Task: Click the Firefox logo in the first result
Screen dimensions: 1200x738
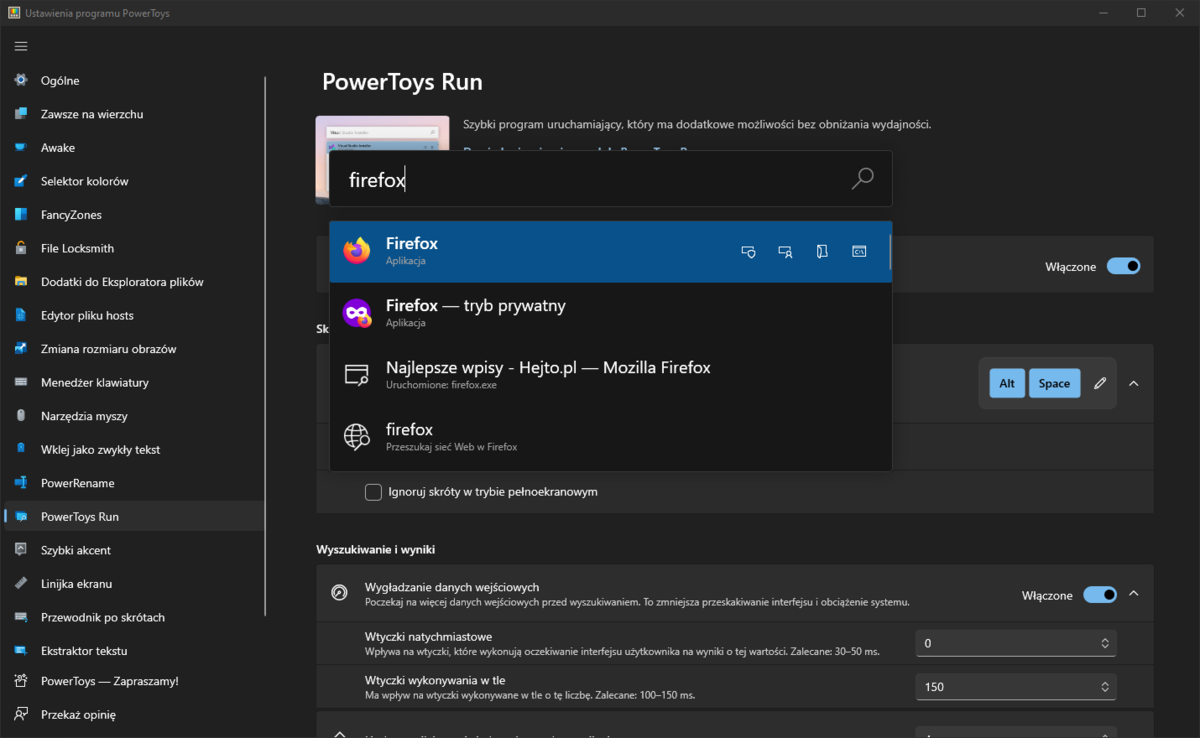Action: click(x=357, y=251)
